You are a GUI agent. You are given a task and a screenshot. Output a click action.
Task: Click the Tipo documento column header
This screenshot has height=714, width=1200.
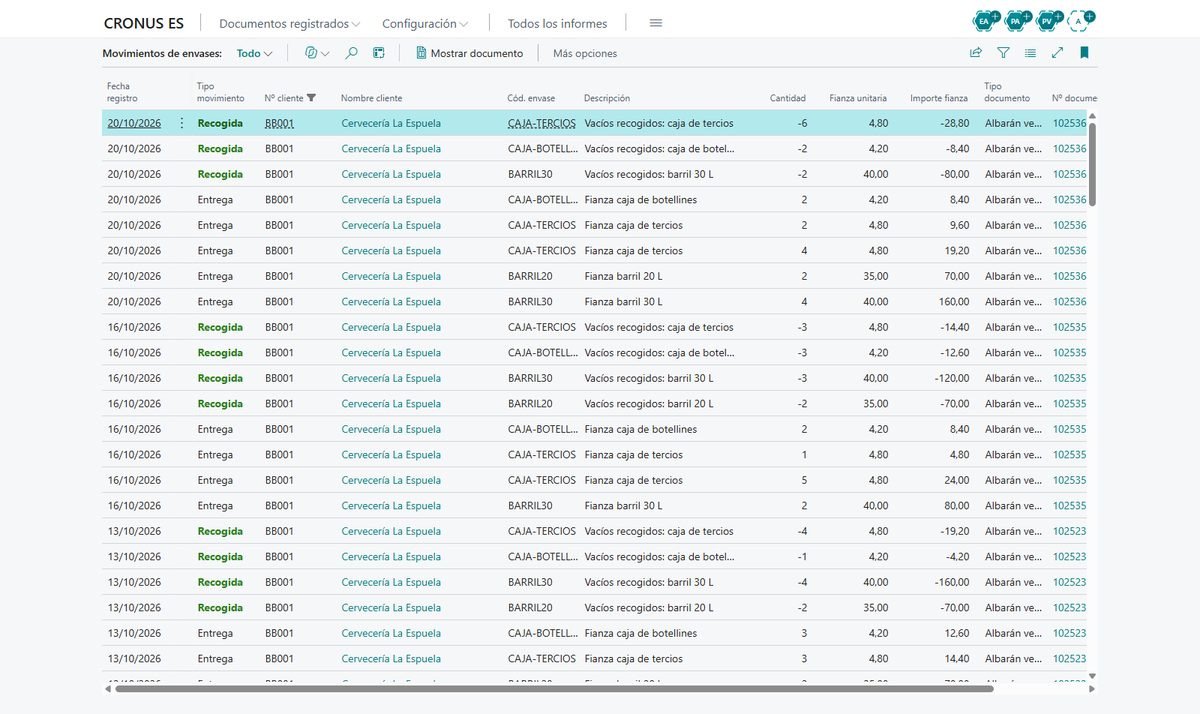click(1007, 92)
